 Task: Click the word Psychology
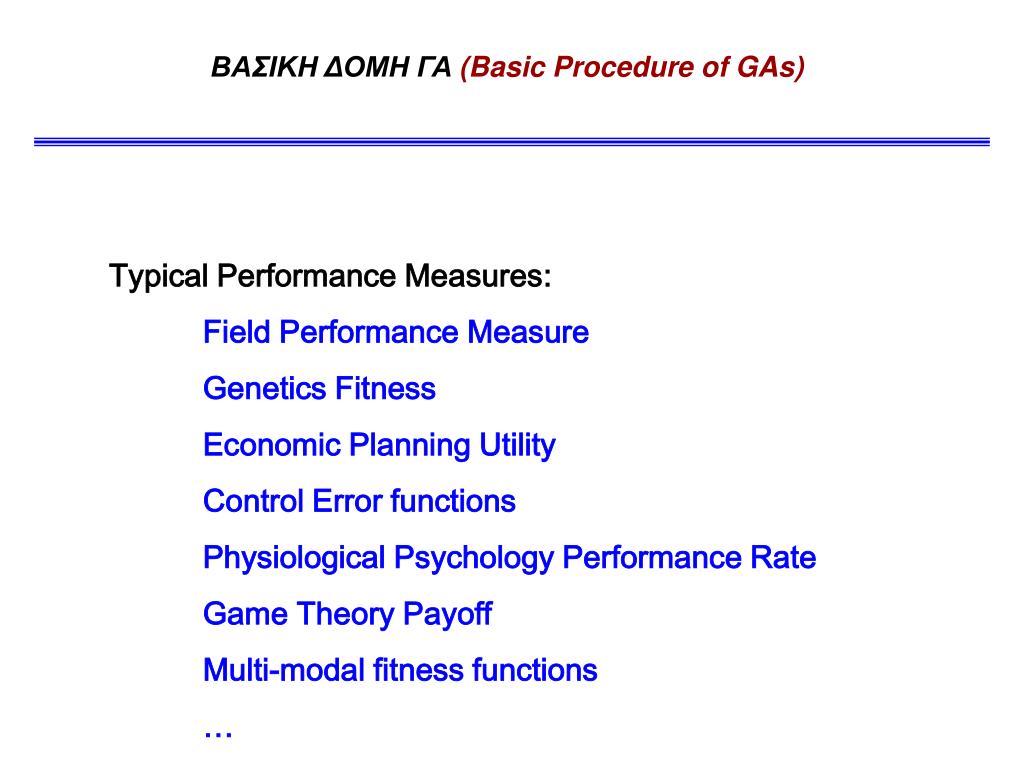tap(474, 559)
